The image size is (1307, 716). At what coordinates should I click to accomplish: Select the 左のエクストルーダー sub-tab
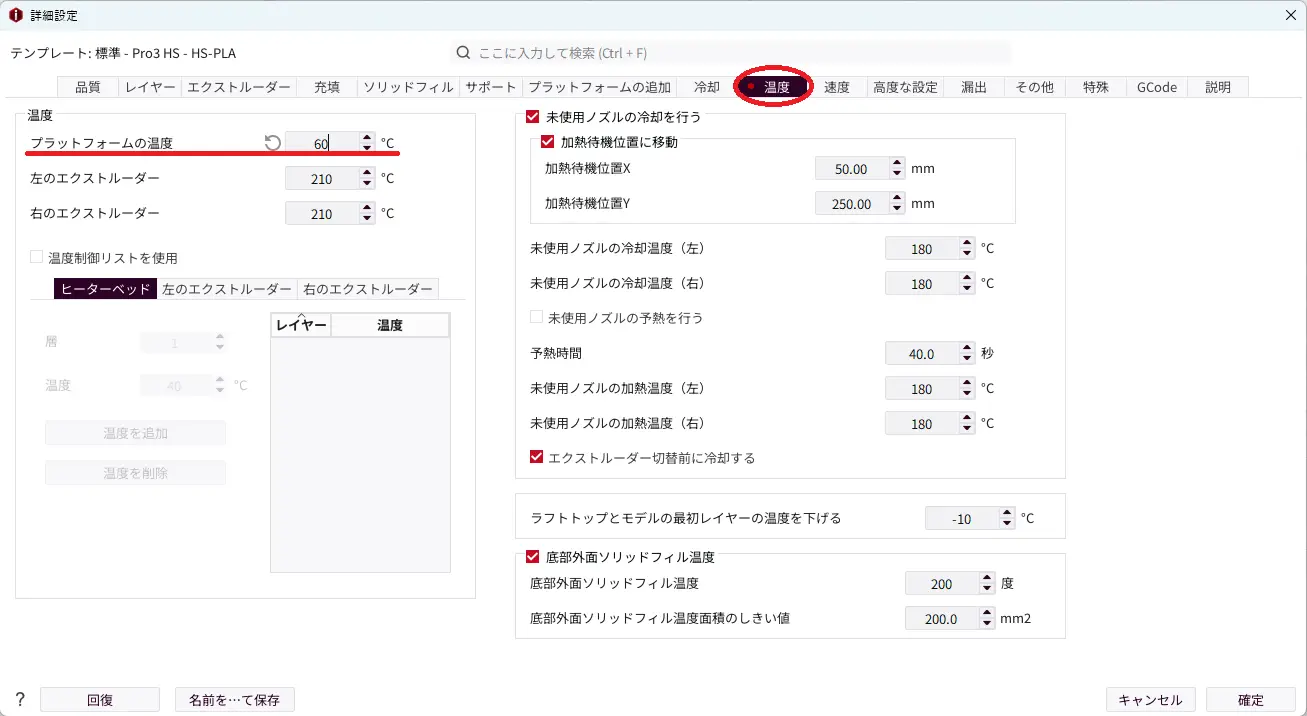[227, 289]
